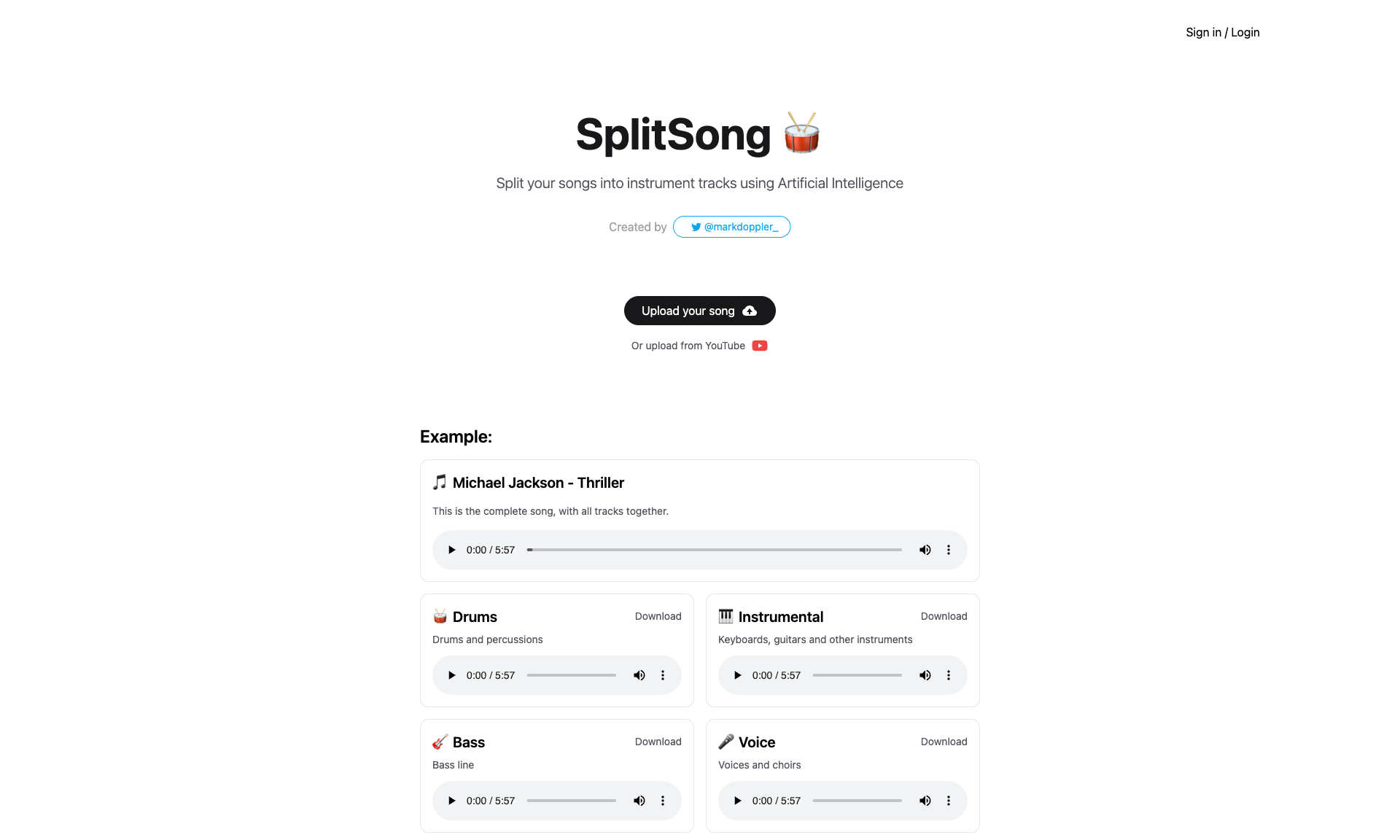Expand options for drums track player

pyautogui.click(x=662, y=675)
